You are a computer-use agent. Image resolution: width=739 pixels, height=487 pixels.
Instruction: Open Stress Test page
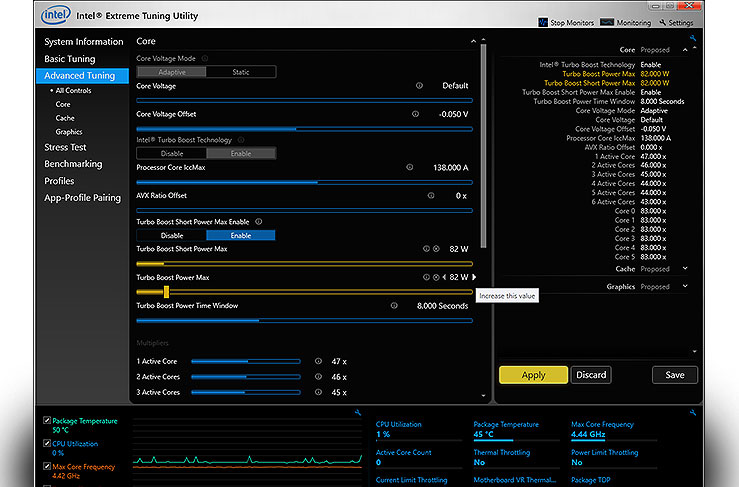coord(65,147)
